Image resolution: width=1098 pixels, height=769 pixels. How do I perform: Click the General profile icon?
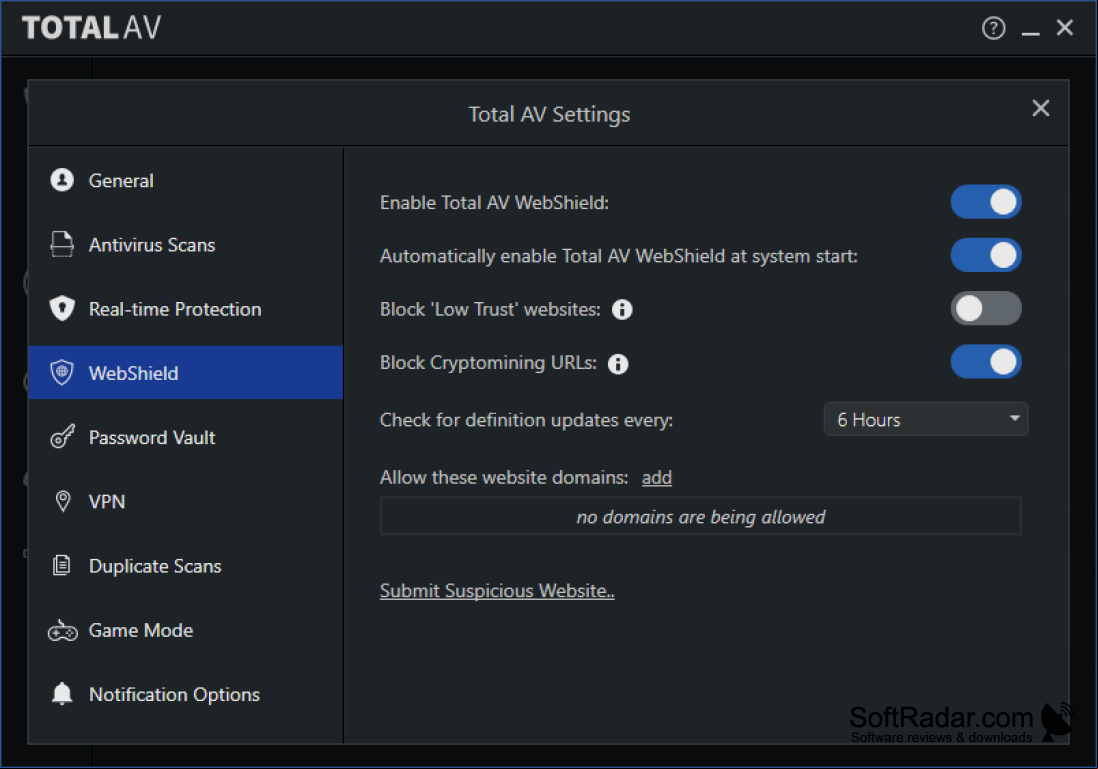62,180
